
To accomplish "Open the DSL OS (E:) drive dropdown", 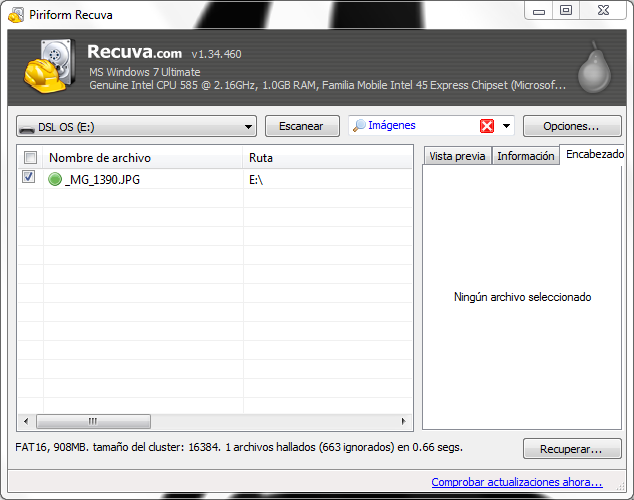I will pyautogui.click(x=136, y=127).
